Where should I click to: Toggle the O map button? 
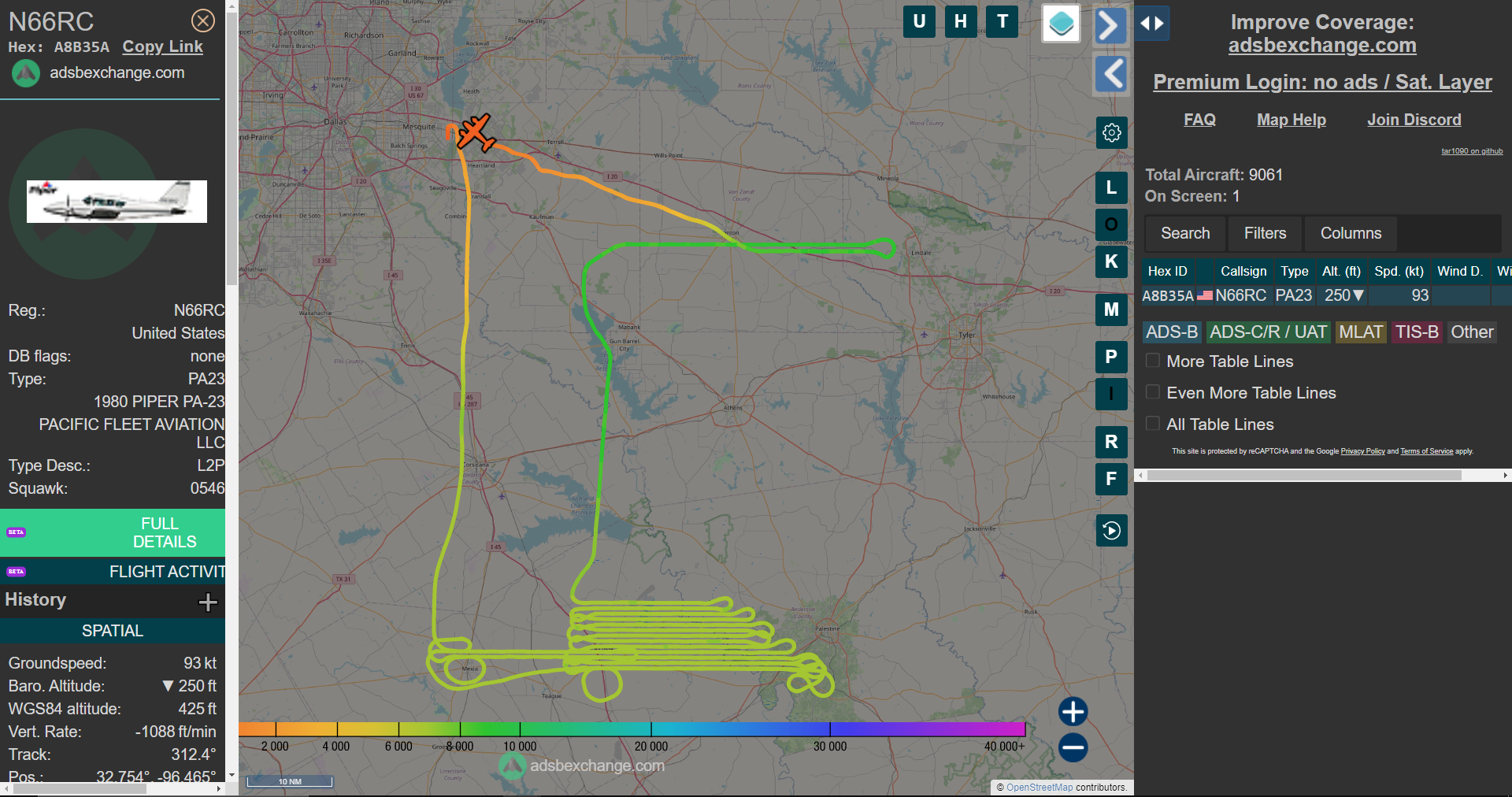tap(1111, 224)
